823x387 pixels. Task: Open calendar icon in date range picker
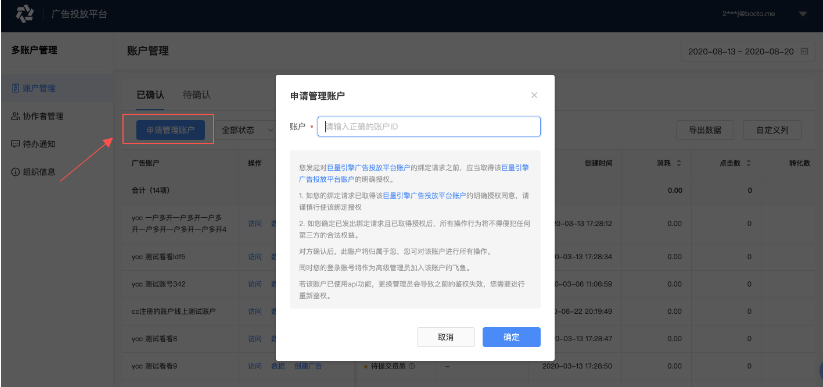[x=804, y=51]
